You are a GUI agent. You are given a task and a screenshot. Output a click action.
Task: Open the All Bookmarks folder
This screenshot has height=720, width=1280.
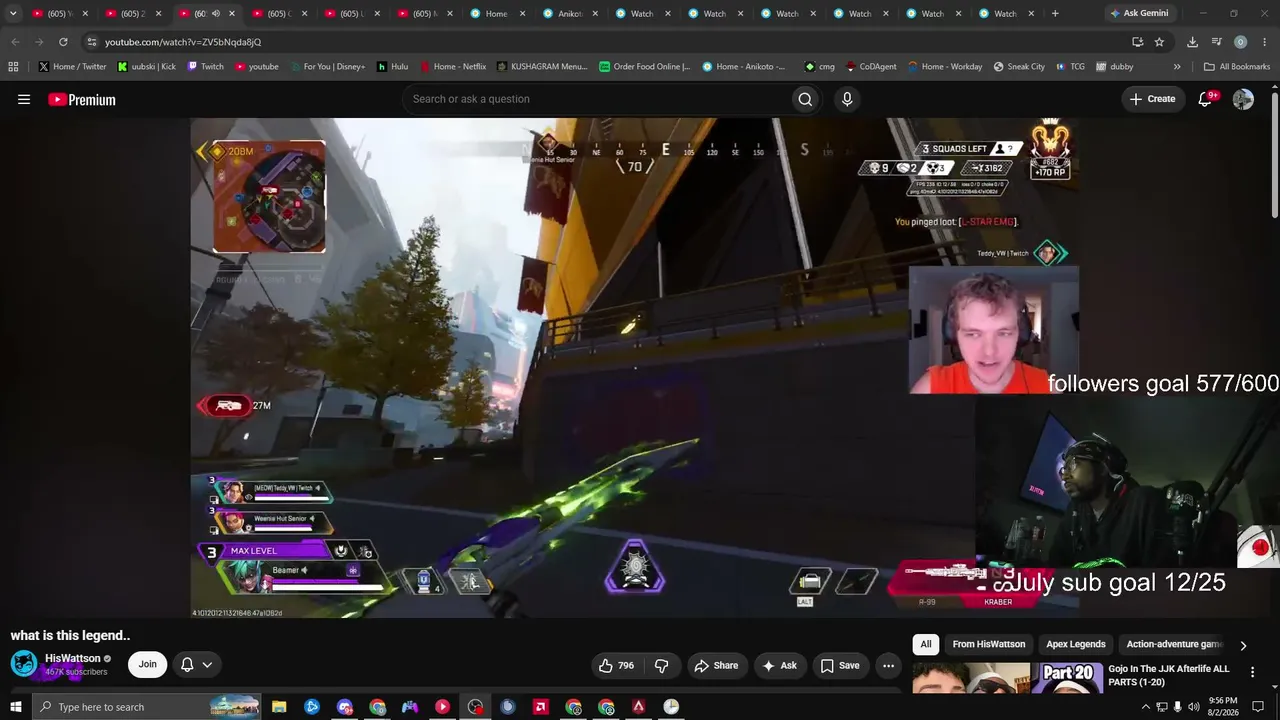coord(1236,67)
